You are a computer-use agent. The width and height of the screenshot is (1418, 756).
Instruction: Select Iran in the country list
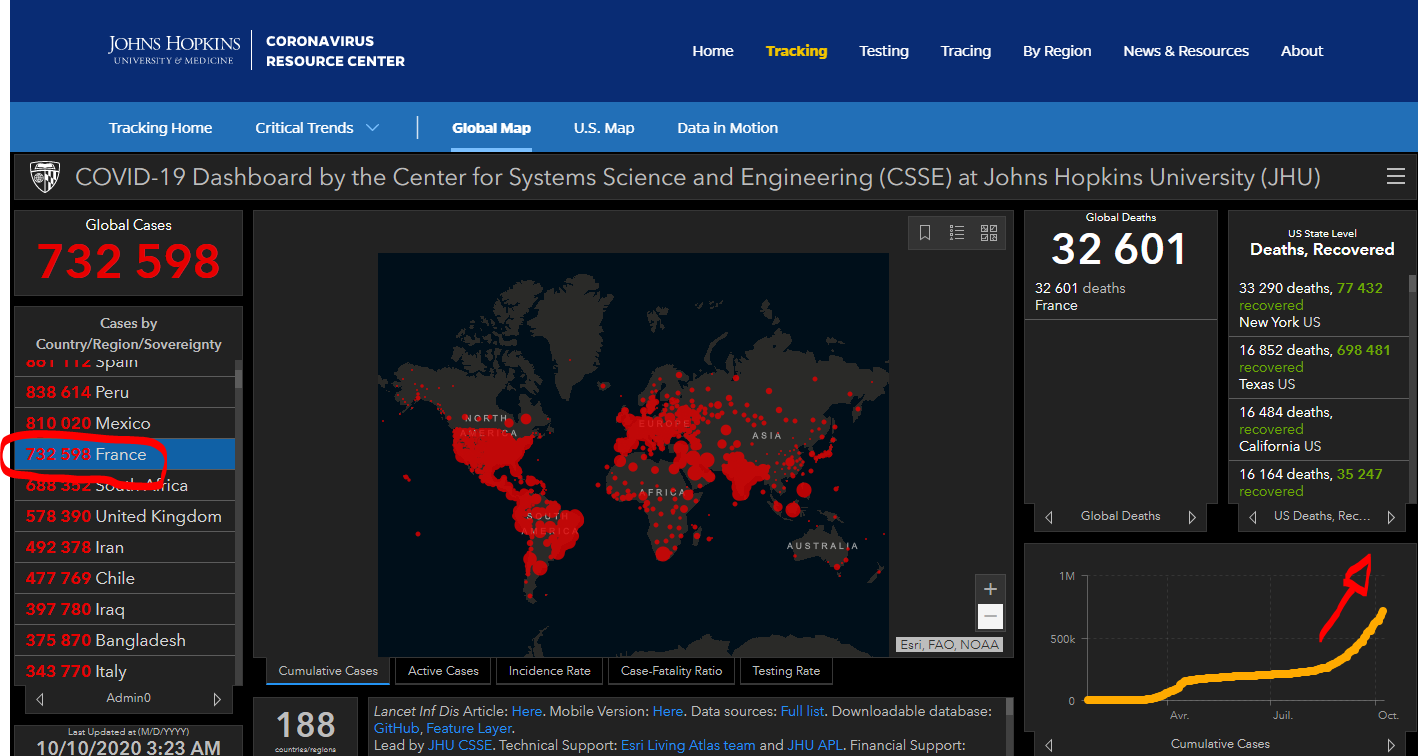[x=125, y=547]
